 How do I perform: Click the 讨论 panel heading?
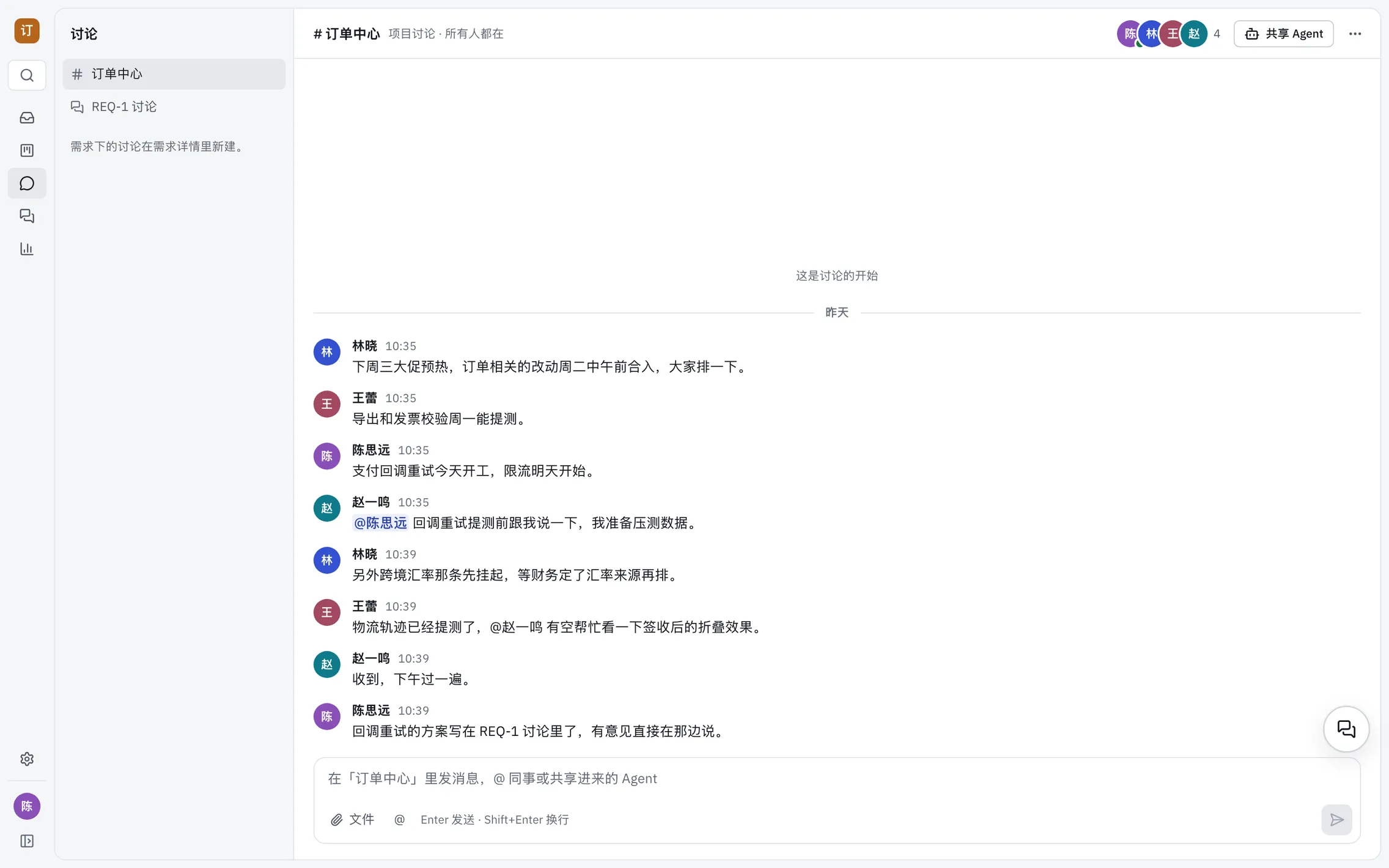coord(84,34)
